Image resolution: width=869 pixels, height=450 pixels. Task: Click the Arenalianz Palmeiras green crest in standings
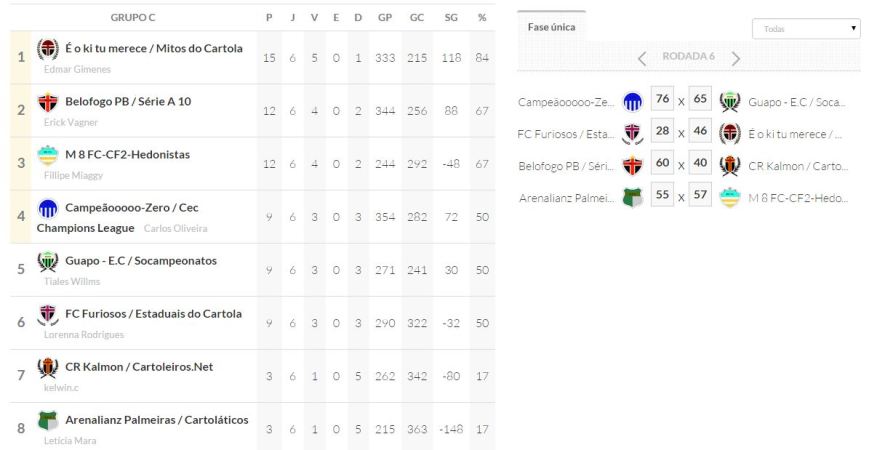48,420
